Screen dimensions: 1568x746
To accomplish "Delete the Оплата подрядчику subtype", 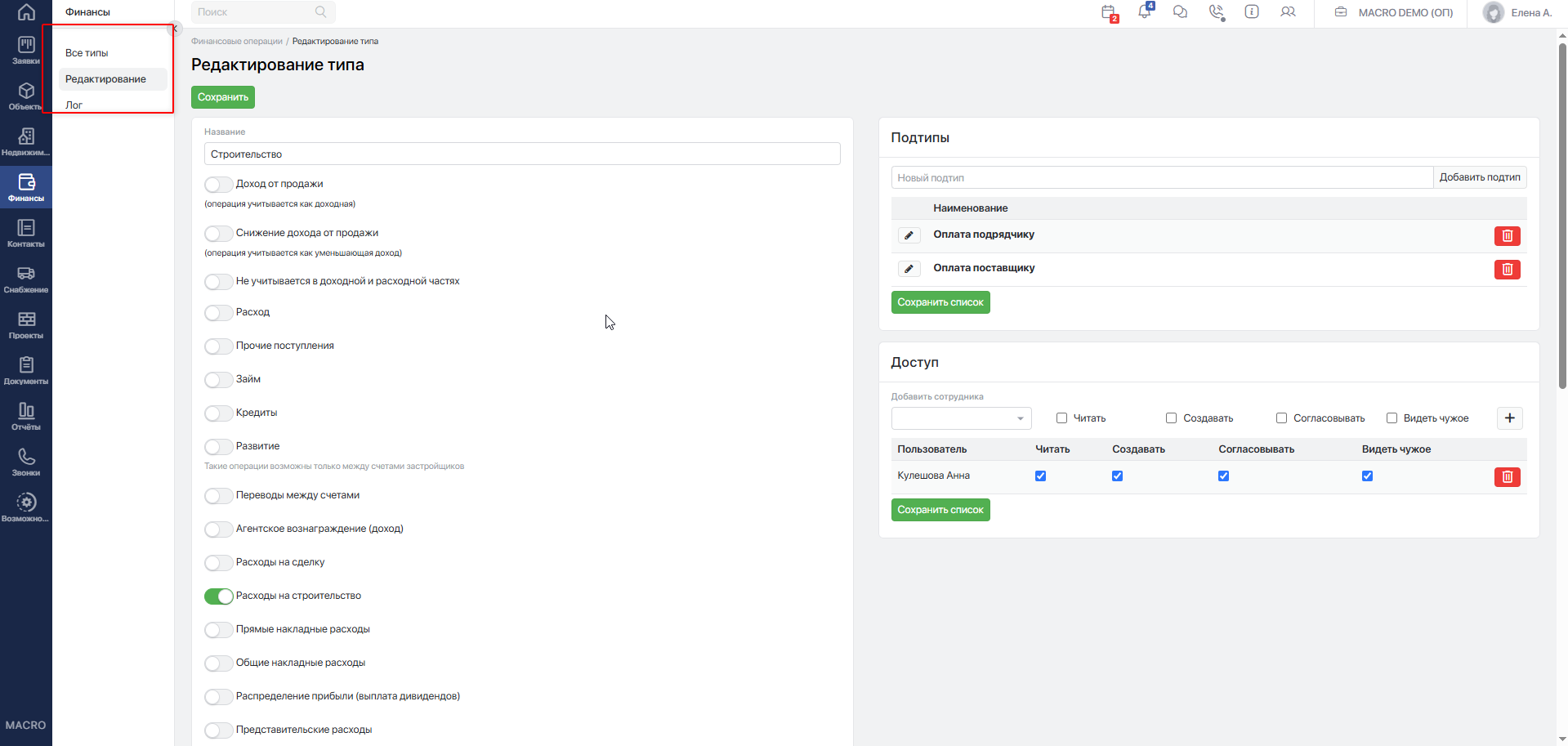I will point(1508,236).
